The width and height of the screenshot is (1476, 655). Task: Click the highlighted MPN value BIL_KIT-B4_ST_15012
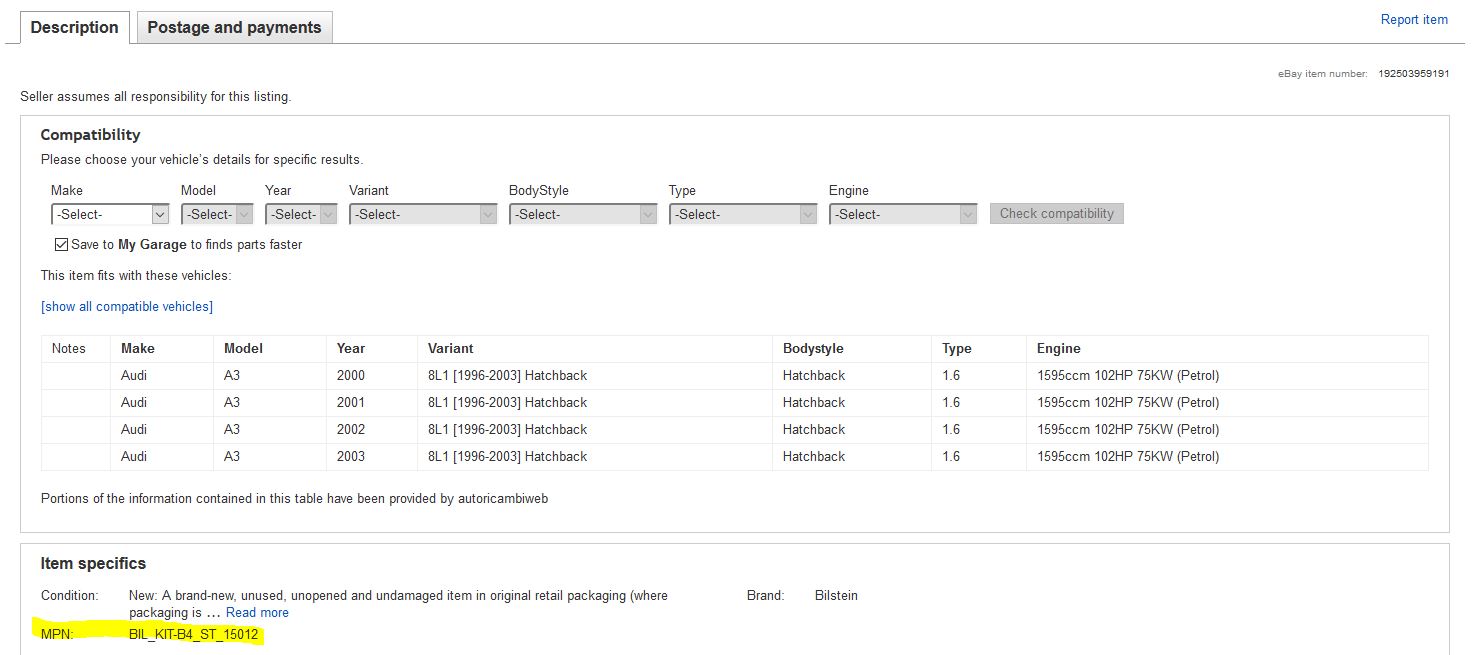tap(193, 634)
